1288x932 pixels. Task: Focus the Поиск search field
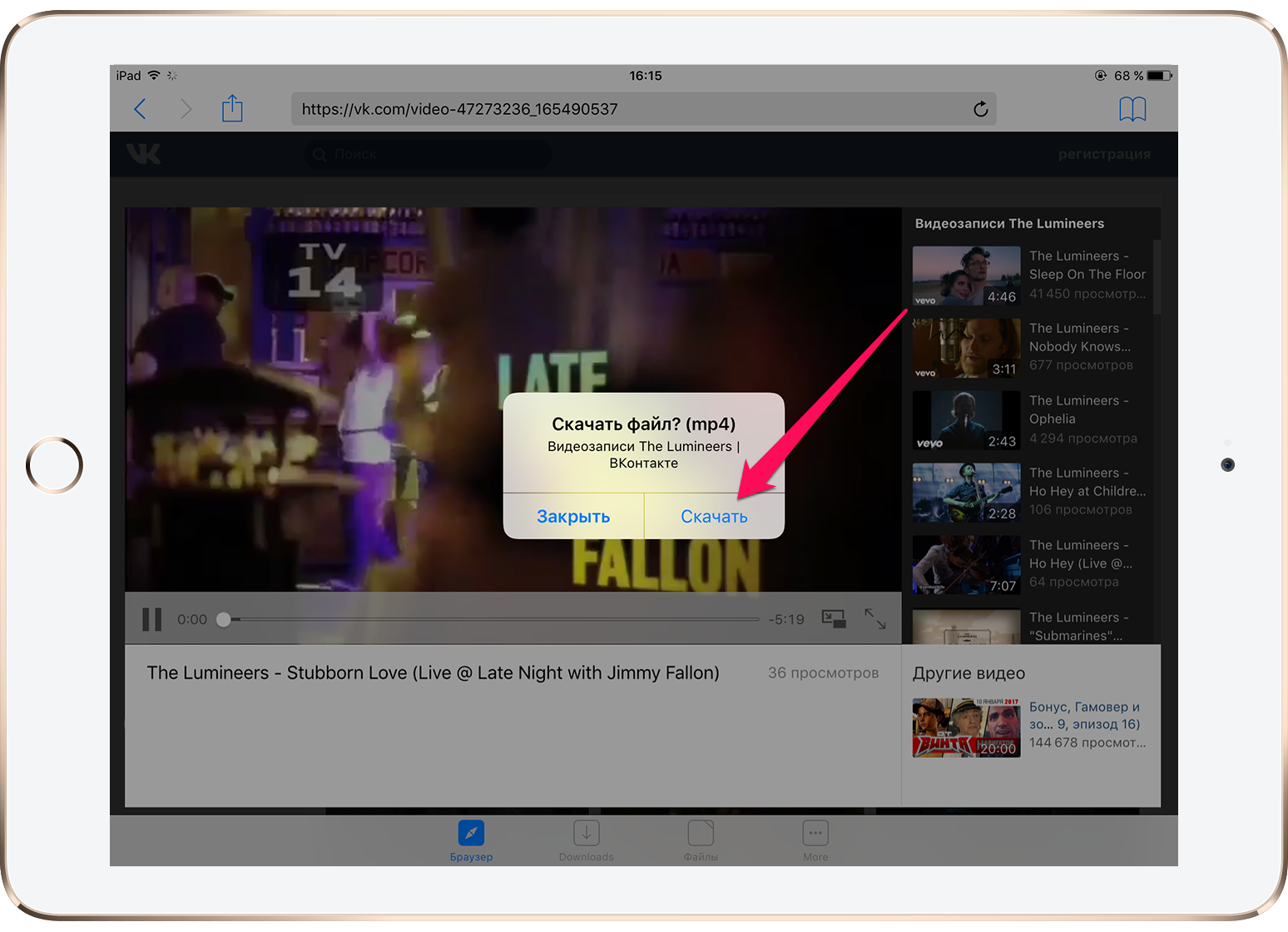(x=429, y=154)
